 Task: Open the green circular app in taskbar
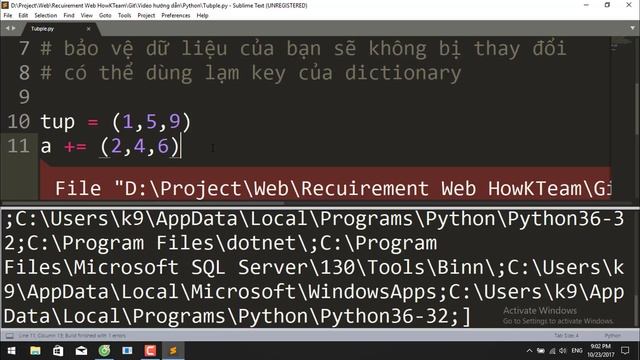point(104,351)
